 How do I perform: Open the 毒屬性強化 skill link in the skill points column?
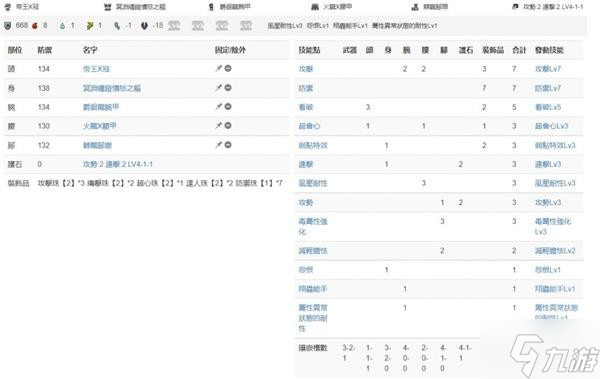tap(313, 226)
